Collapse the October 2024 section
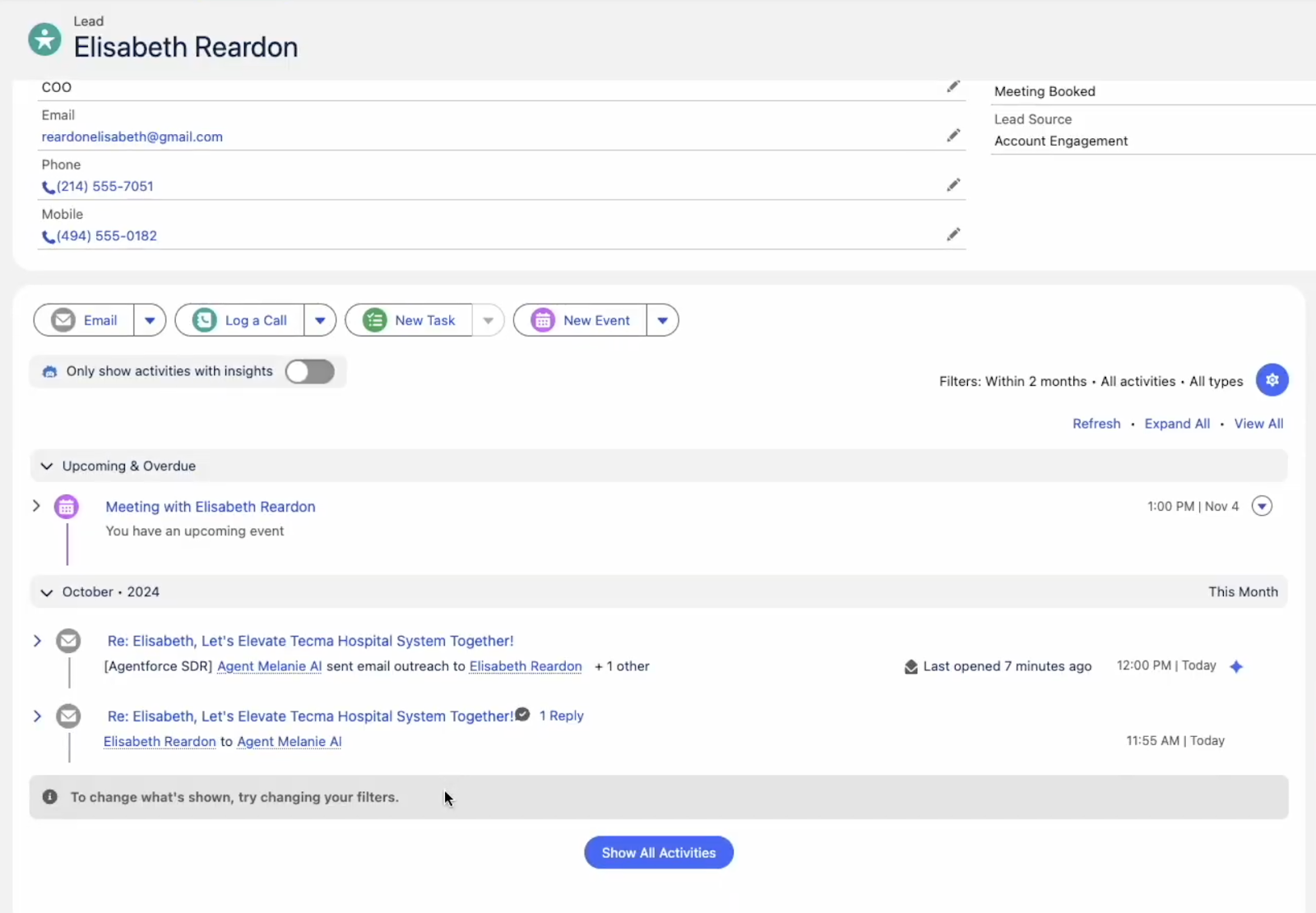The image size is (1316, 913). 47,592
